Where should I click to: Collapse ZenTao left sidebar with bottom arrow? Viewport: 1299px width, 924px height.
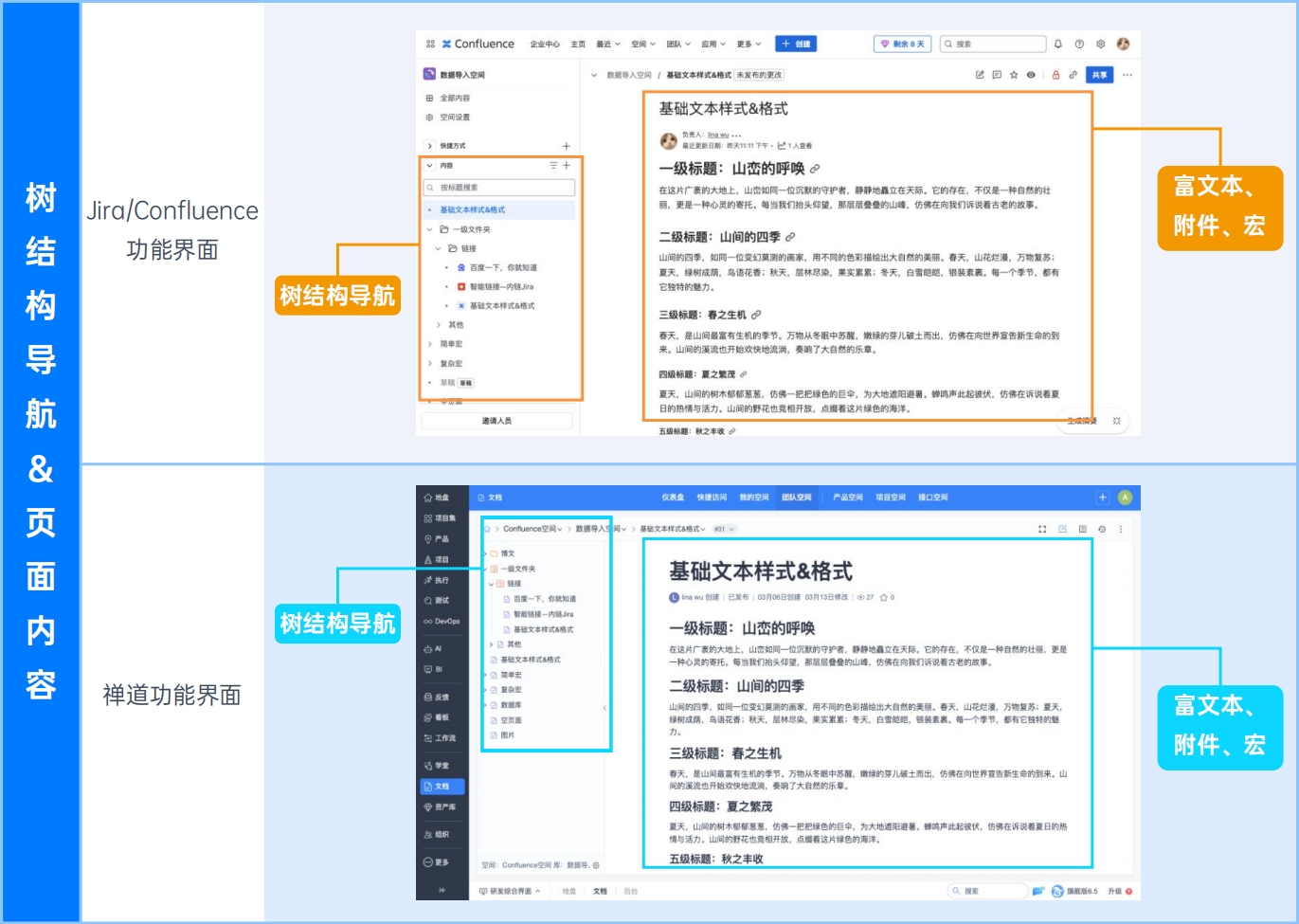442,890
